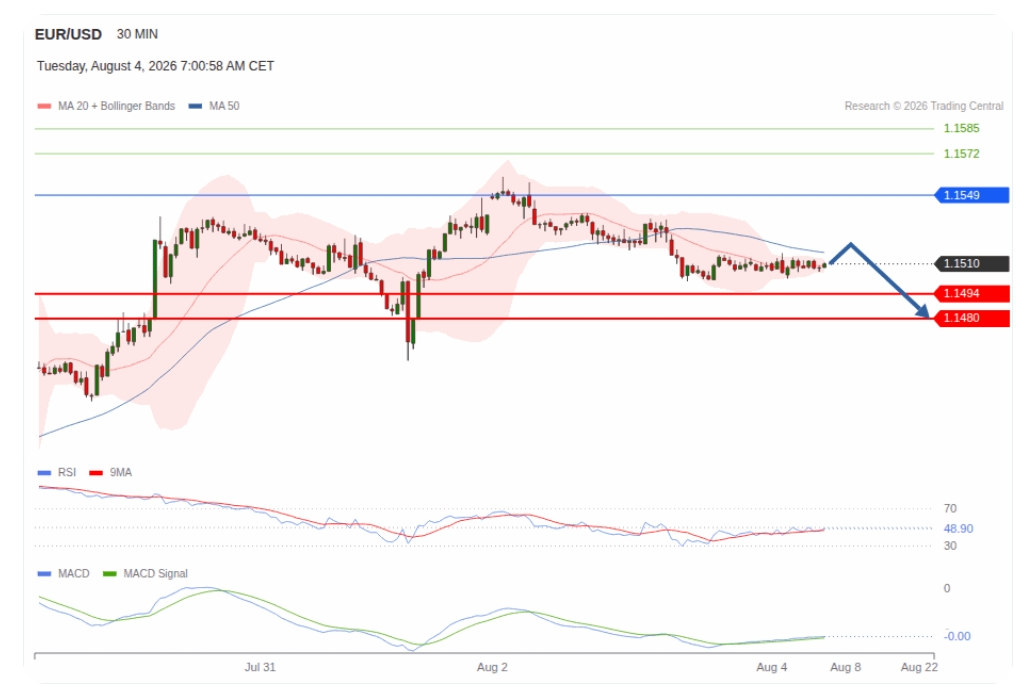Click the MACD legend label
This screenshot has height=694, width=1025.
73,573
